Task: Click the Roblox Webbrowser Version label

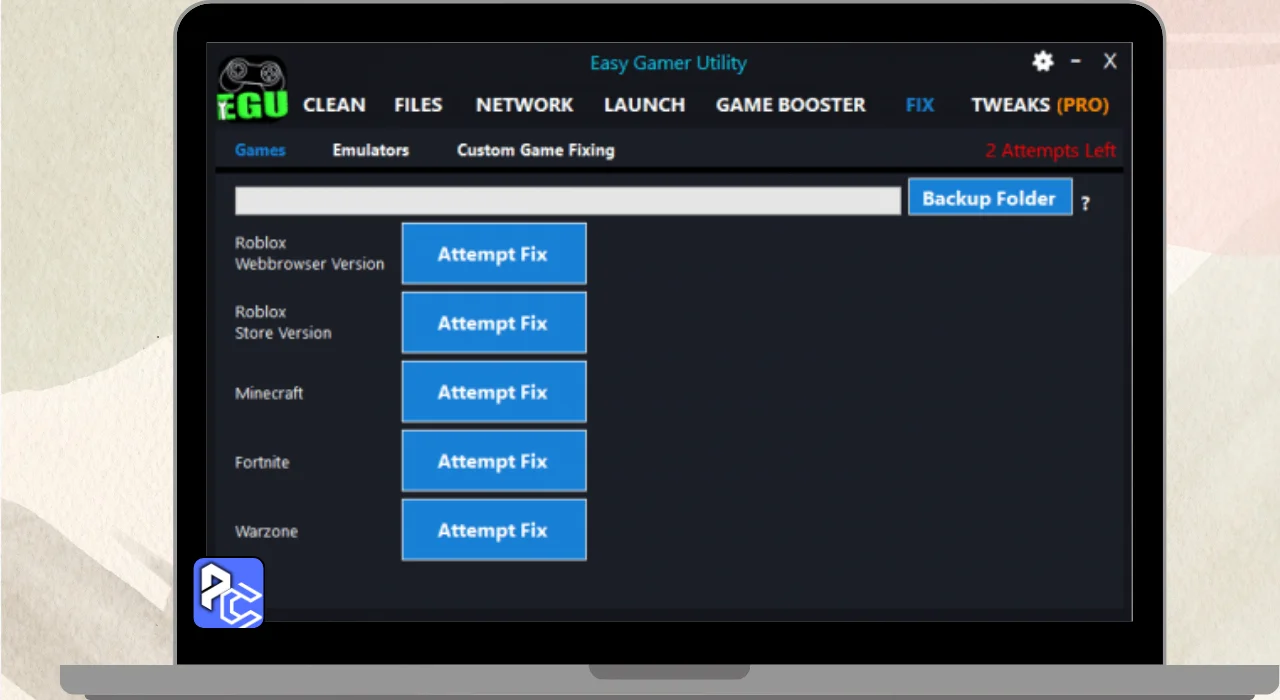Action: (x=310, y=253)
